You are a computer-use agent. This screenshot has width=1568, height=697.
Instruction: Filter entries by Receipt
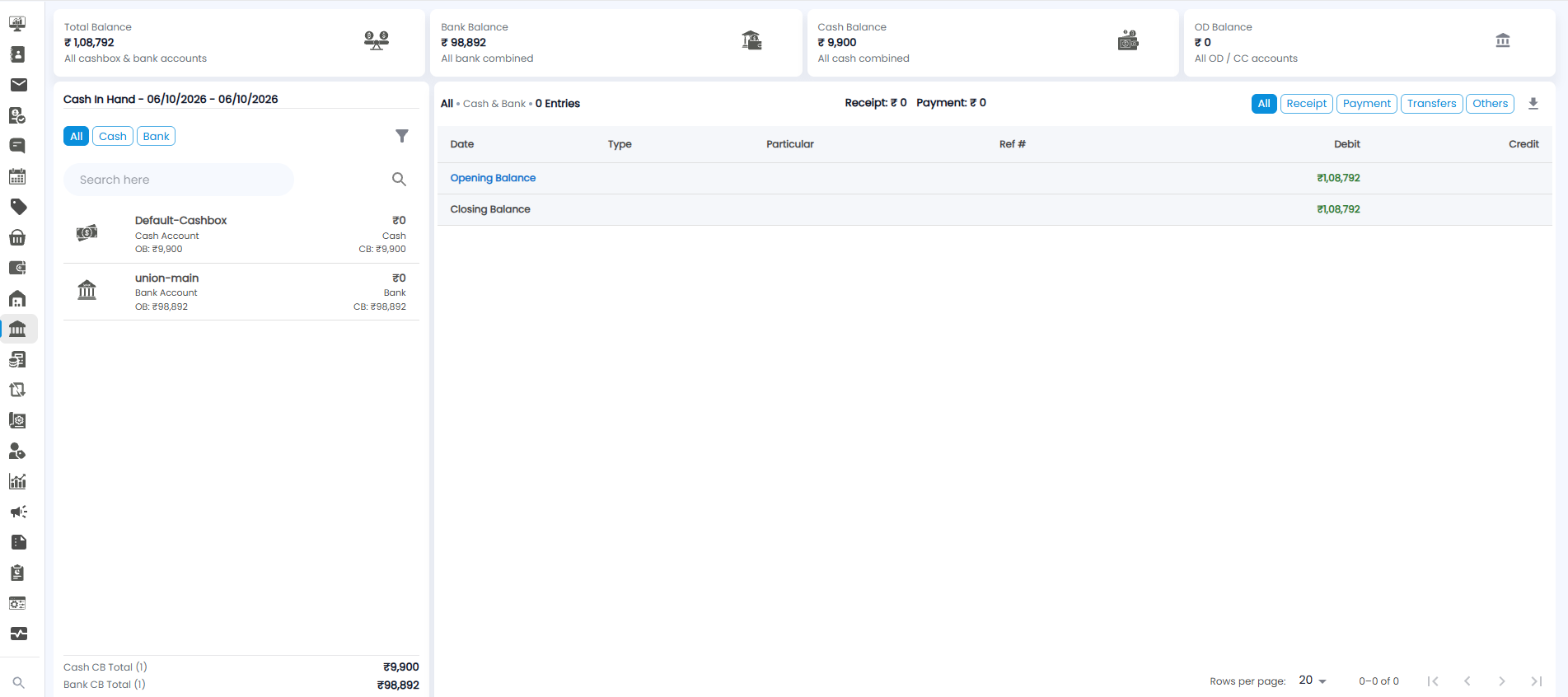[1307, 104]
